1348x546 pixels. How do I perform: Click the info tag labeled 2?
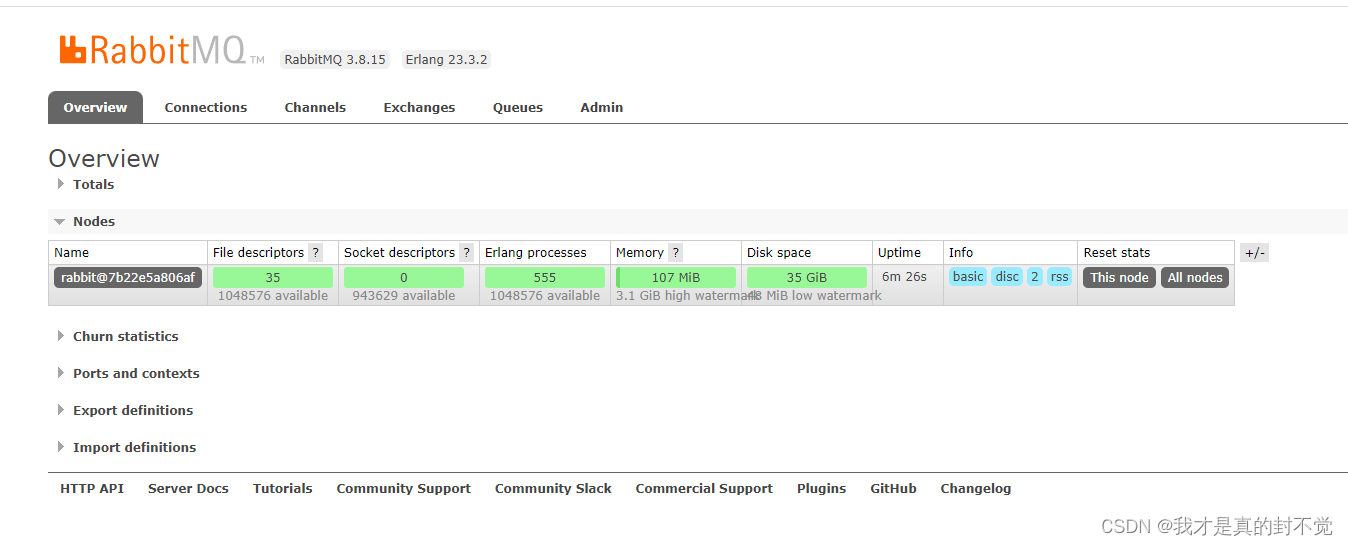click(1035, 277)
